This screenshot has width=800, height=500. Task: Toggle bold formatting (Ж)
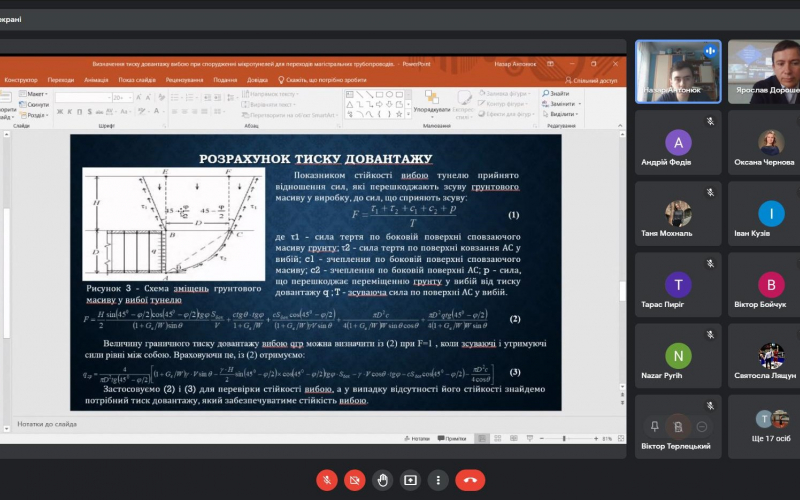coord(60,112)
